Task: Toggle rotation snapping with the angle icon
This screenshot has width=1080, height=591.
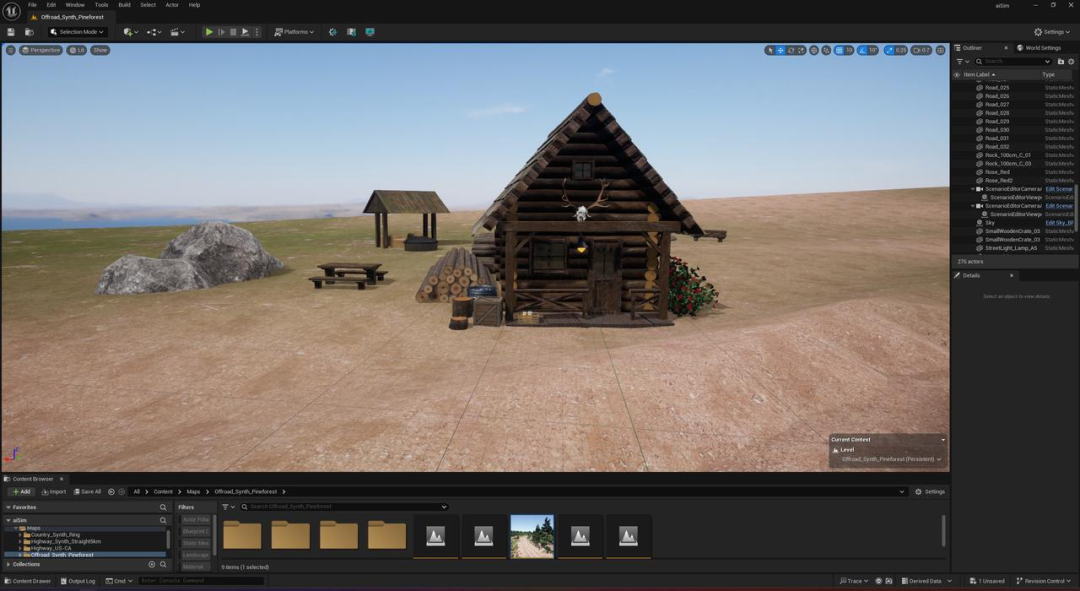Action: [x=861, y=50]
